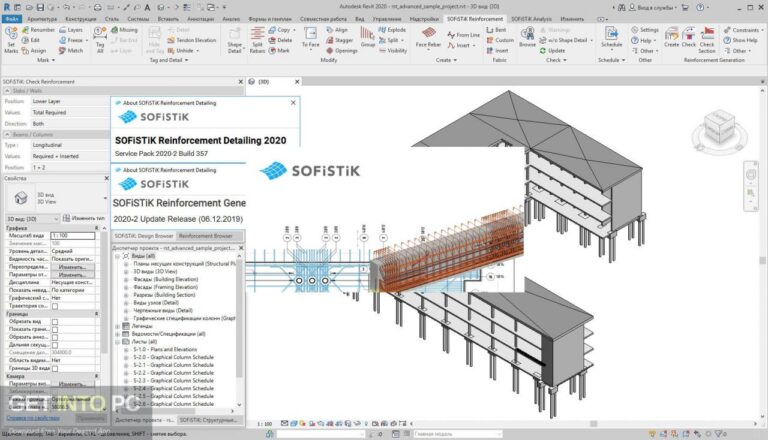Click the {3D} view tab
This screenshot has height=440, width=768.
point(264,82)
